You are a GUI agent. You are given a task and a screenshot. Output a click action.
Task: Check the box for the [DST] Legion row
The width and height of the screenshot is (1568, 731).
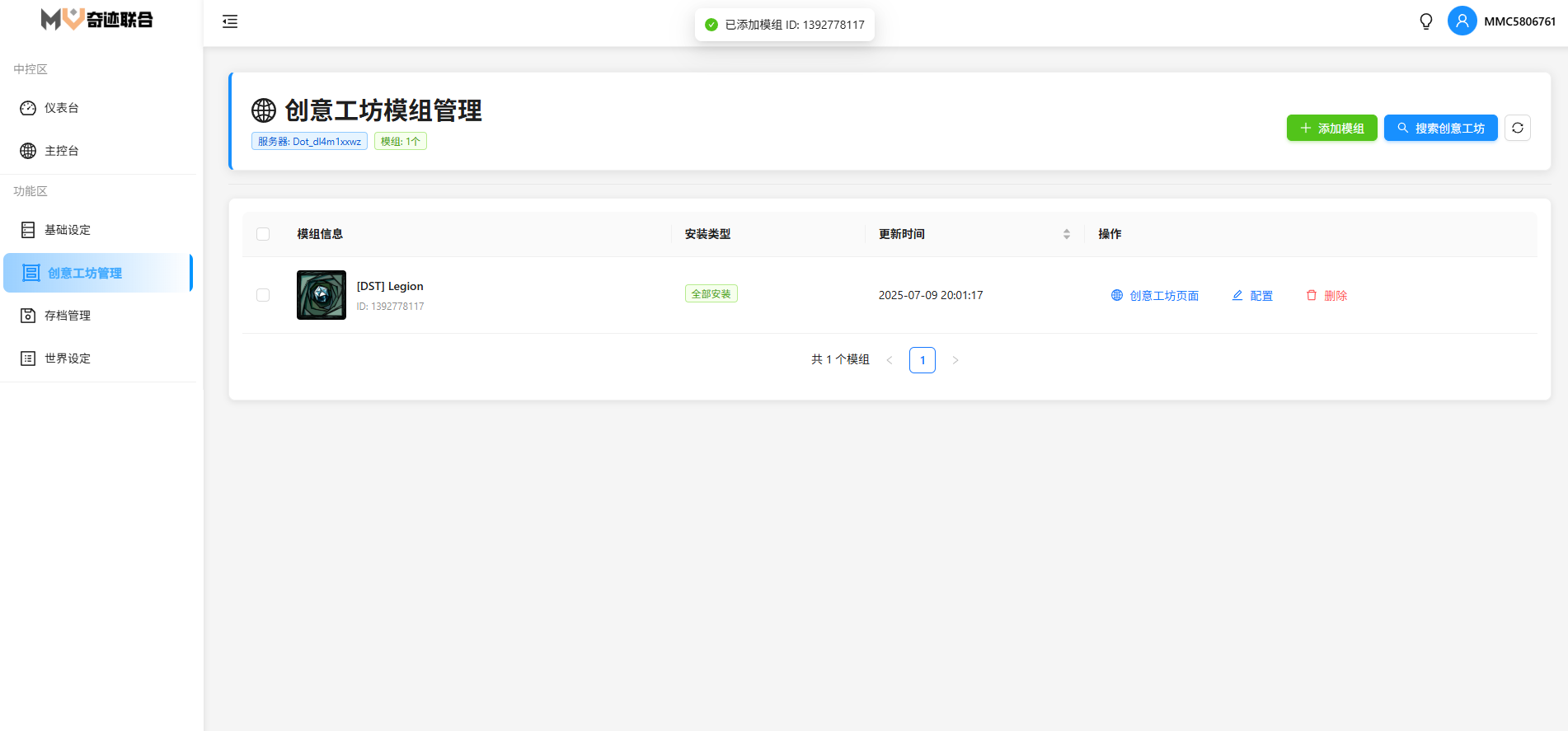263,295
